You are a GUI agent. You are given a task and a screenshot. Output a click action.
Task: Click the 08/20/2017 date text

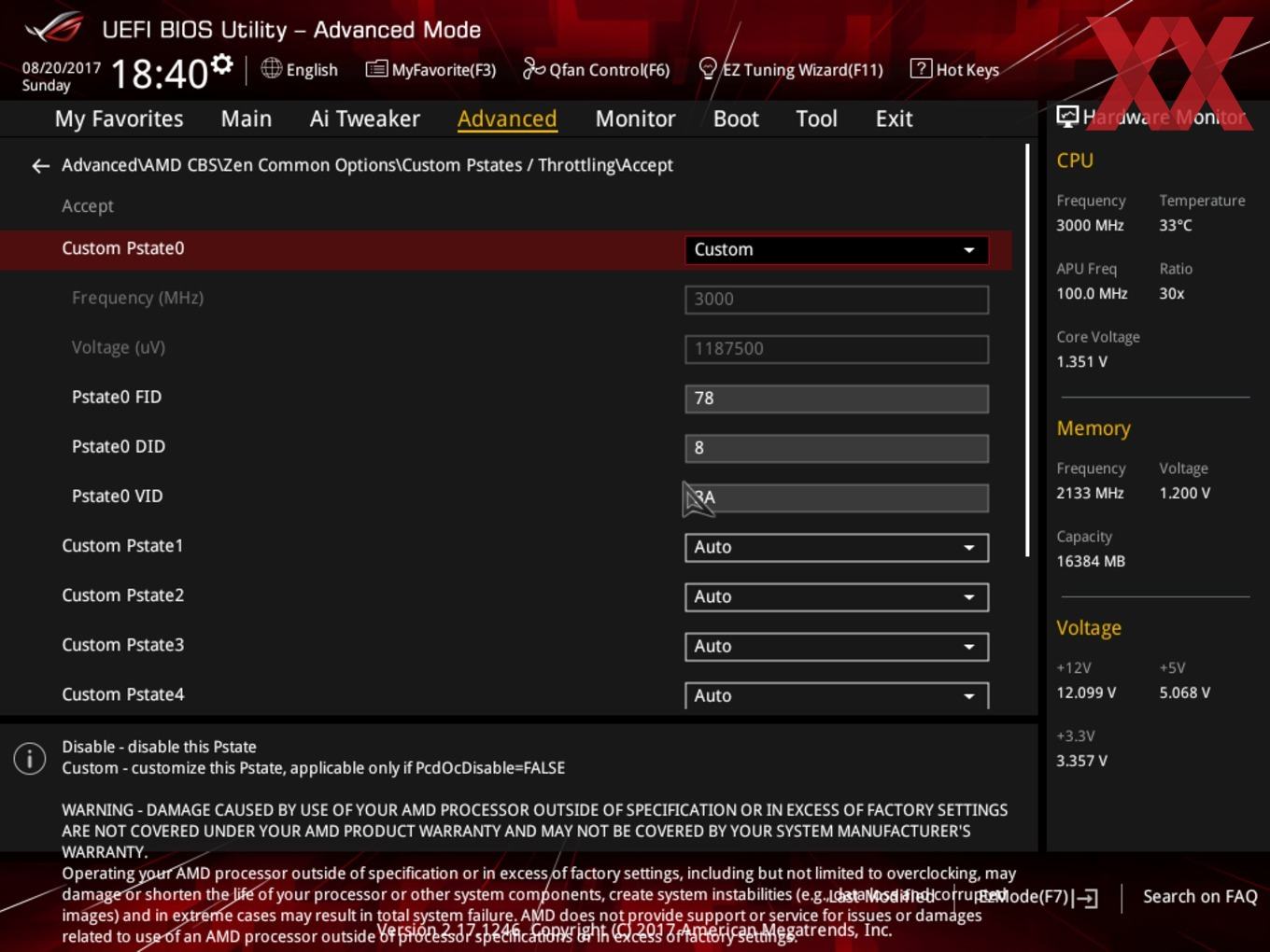(x=62, y=68)
